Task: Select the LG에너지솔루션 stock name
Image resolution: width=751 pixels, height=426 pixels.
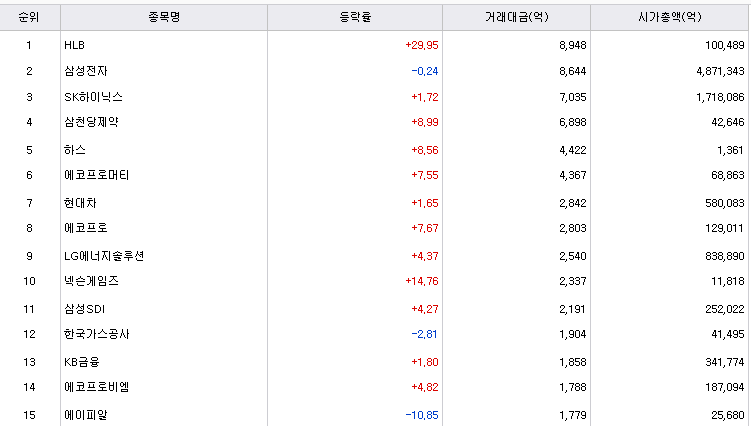Action: pyautogui.click(x=104, y=256)
